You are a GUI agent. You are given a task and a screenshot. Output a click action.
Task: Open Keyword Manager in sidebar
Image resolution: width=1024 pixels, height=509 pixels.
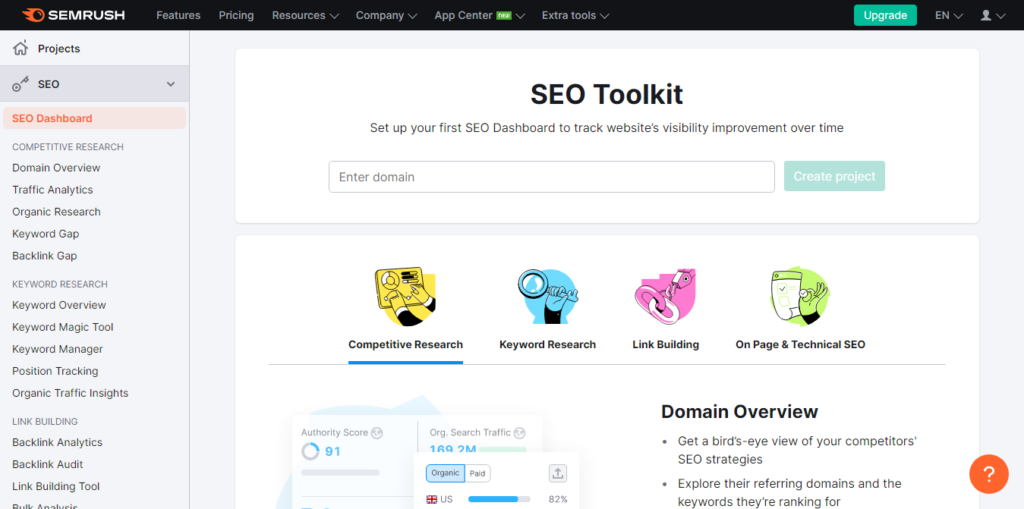57,349
